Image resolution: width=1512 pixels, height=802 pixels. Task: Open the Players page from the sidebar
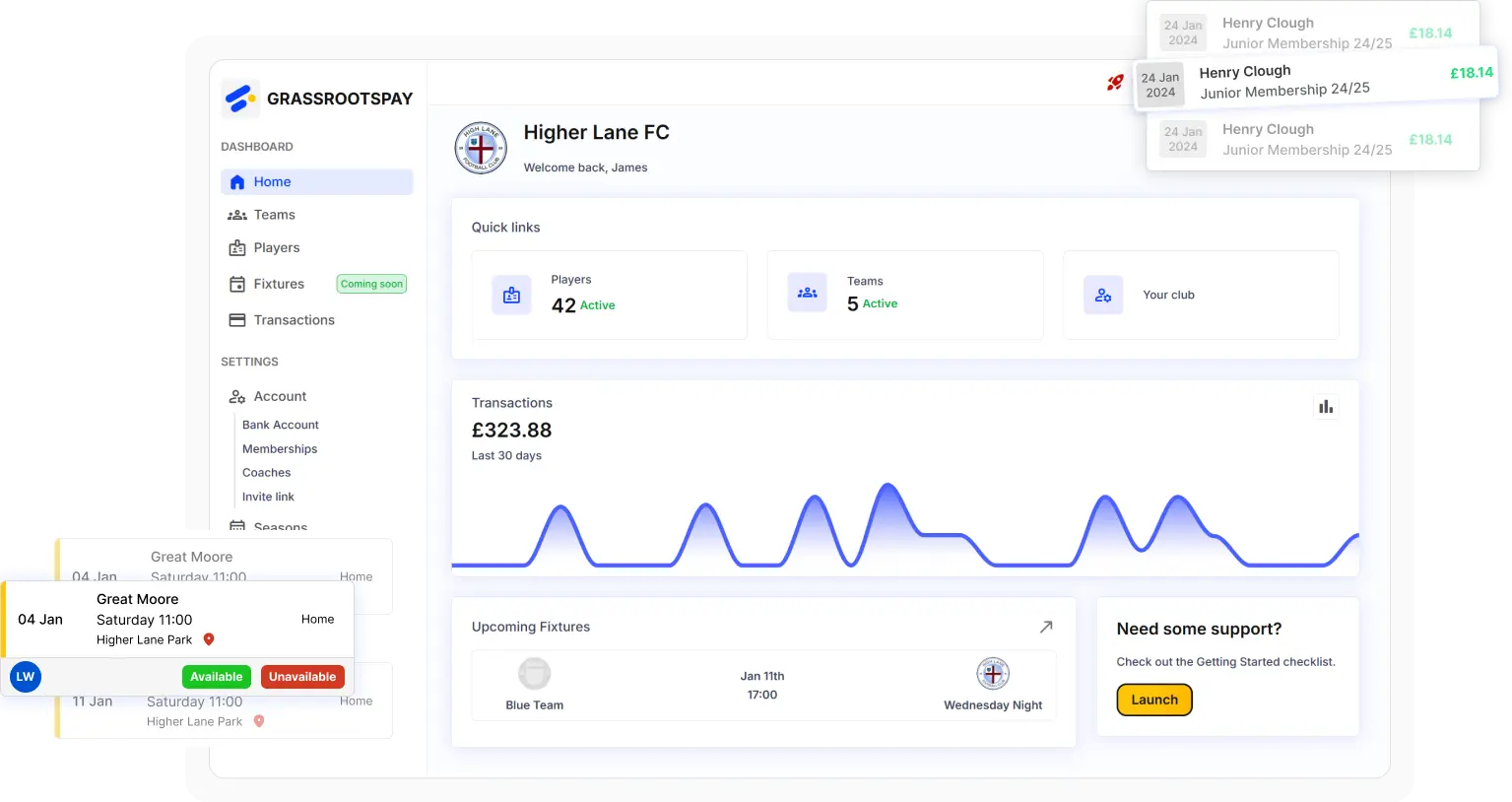(x=278, y=247)
